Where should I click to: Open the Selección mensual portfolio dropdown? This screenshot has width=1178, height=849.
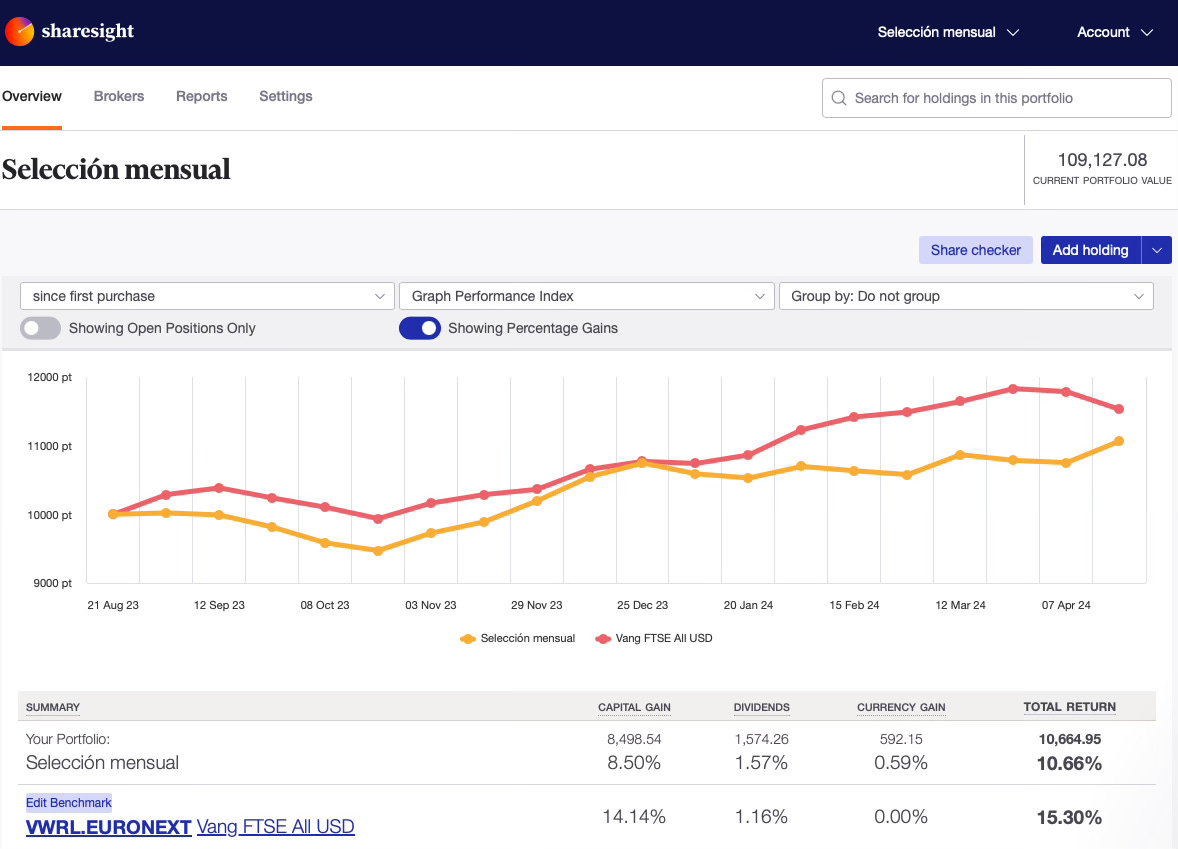click(948, 32)
